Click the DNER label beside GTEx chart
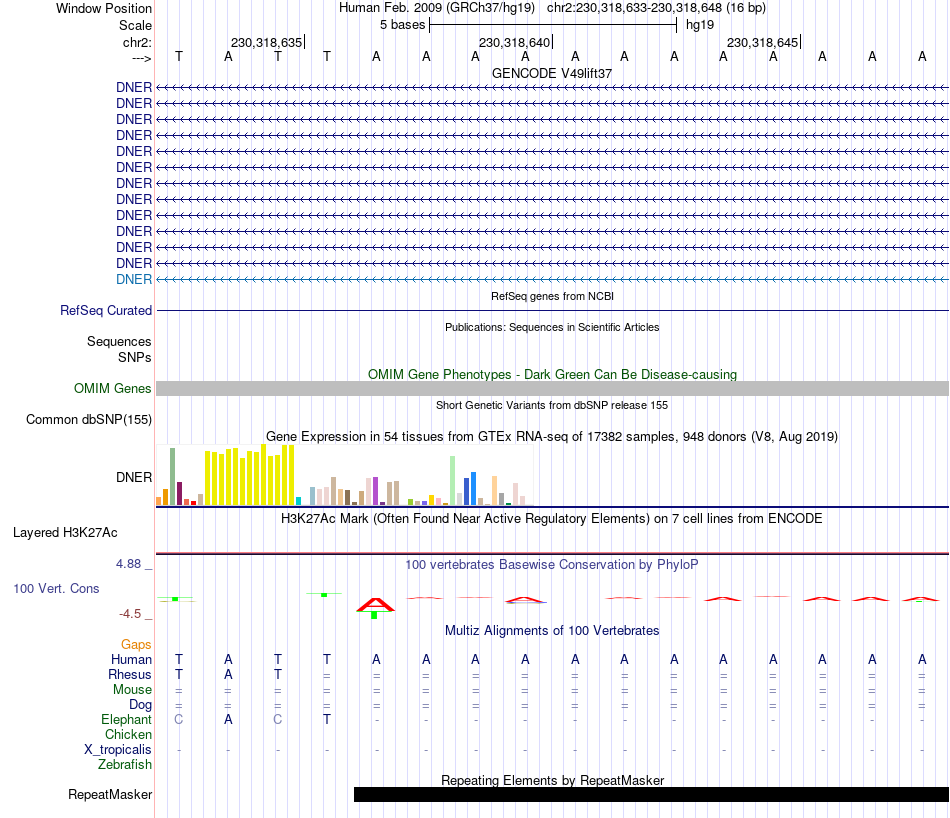The image size is (950, 818). point(134,477)
